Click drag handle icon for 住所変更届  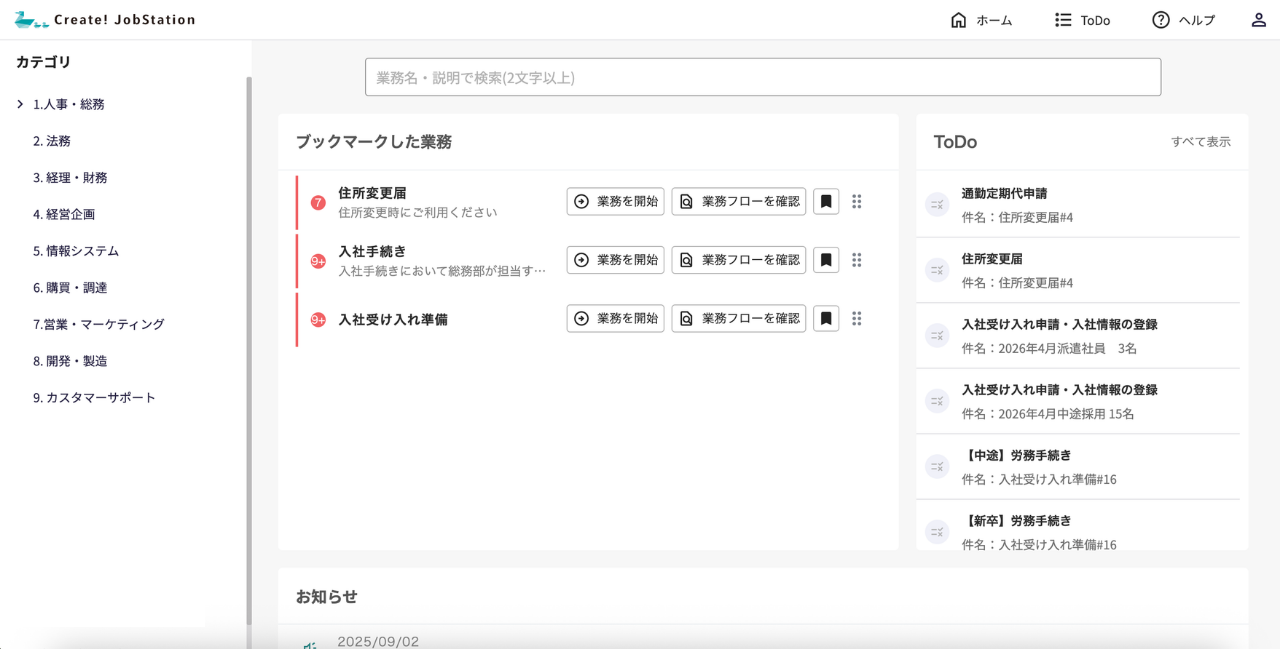(x=857, y=202)
